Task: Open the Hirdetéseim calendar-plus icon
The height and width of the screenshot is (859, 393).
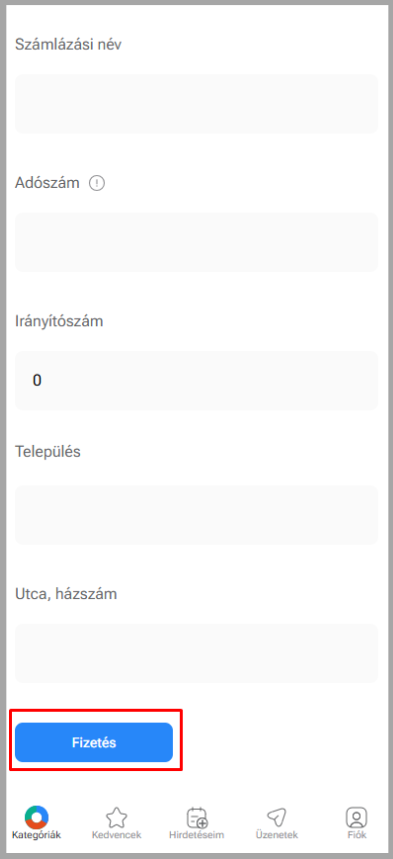Action: (x=197, y=818)
